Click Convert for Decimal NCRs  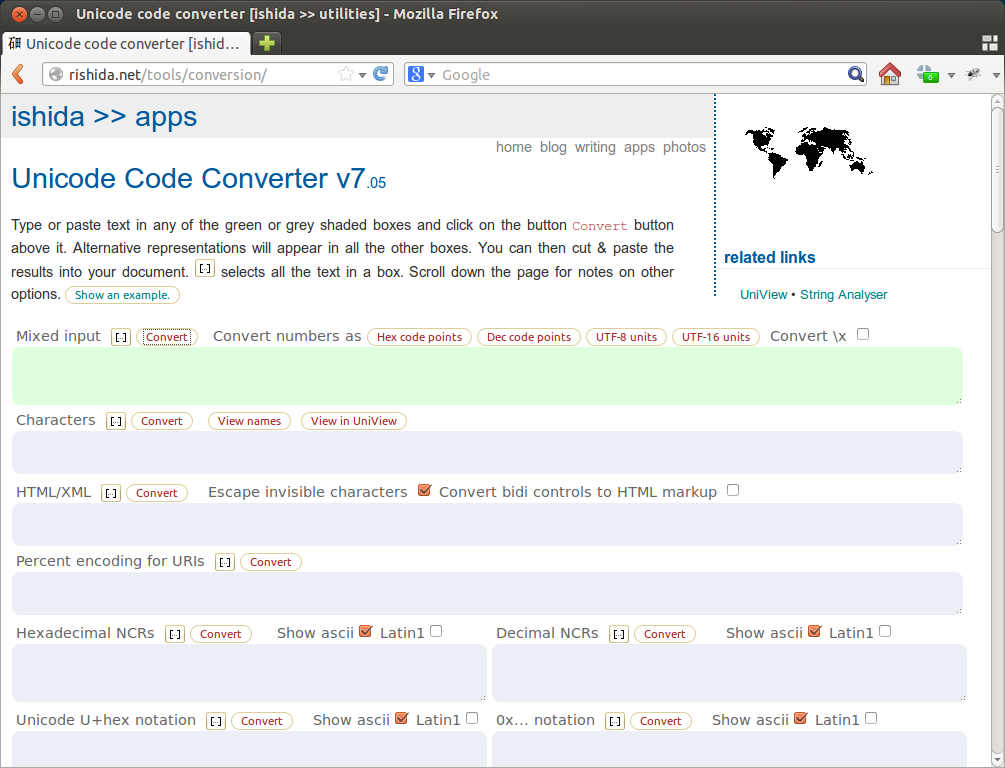click(665, 634)
